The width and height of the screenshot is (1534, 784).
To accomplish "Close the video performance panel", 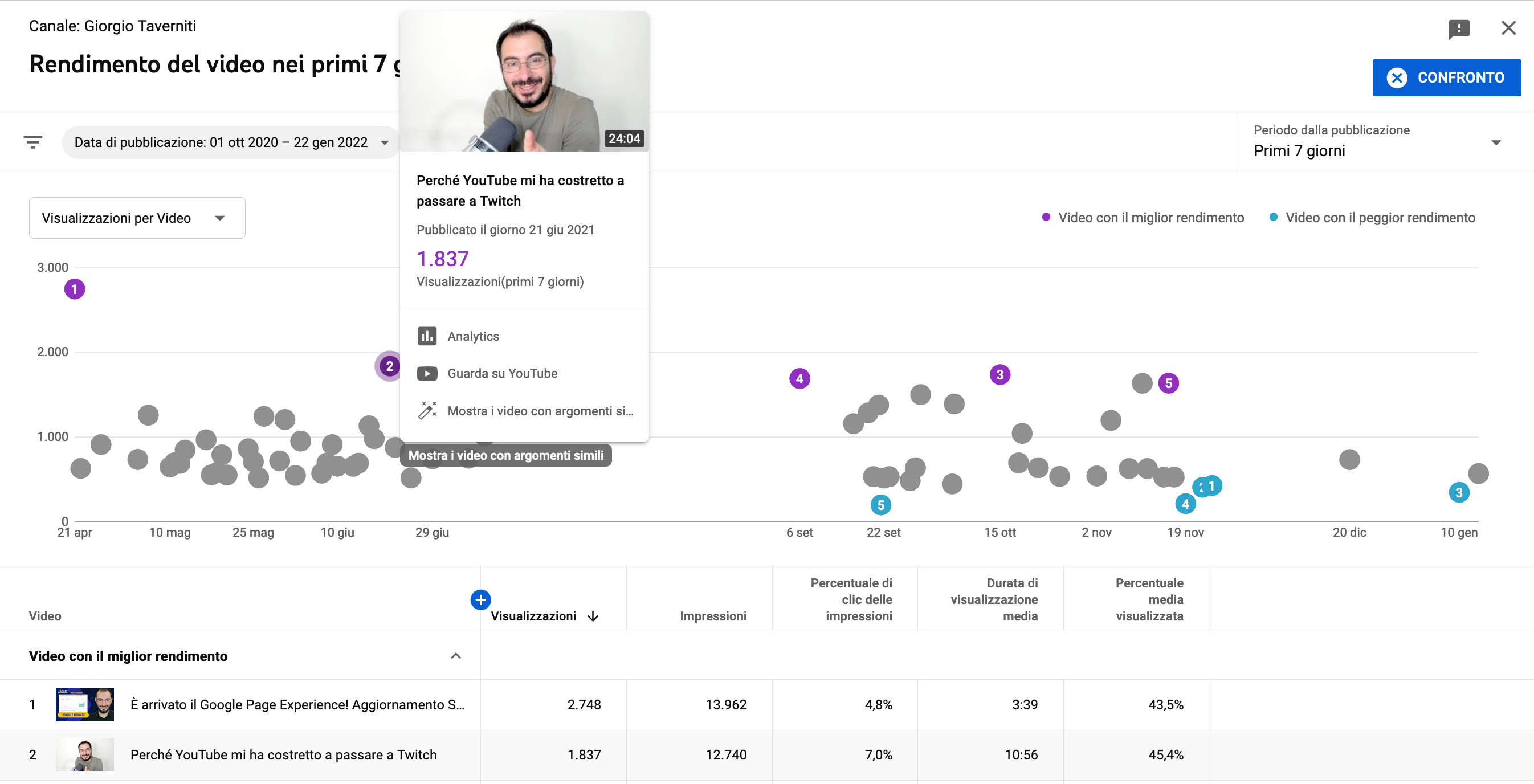I will [1508, 28].
